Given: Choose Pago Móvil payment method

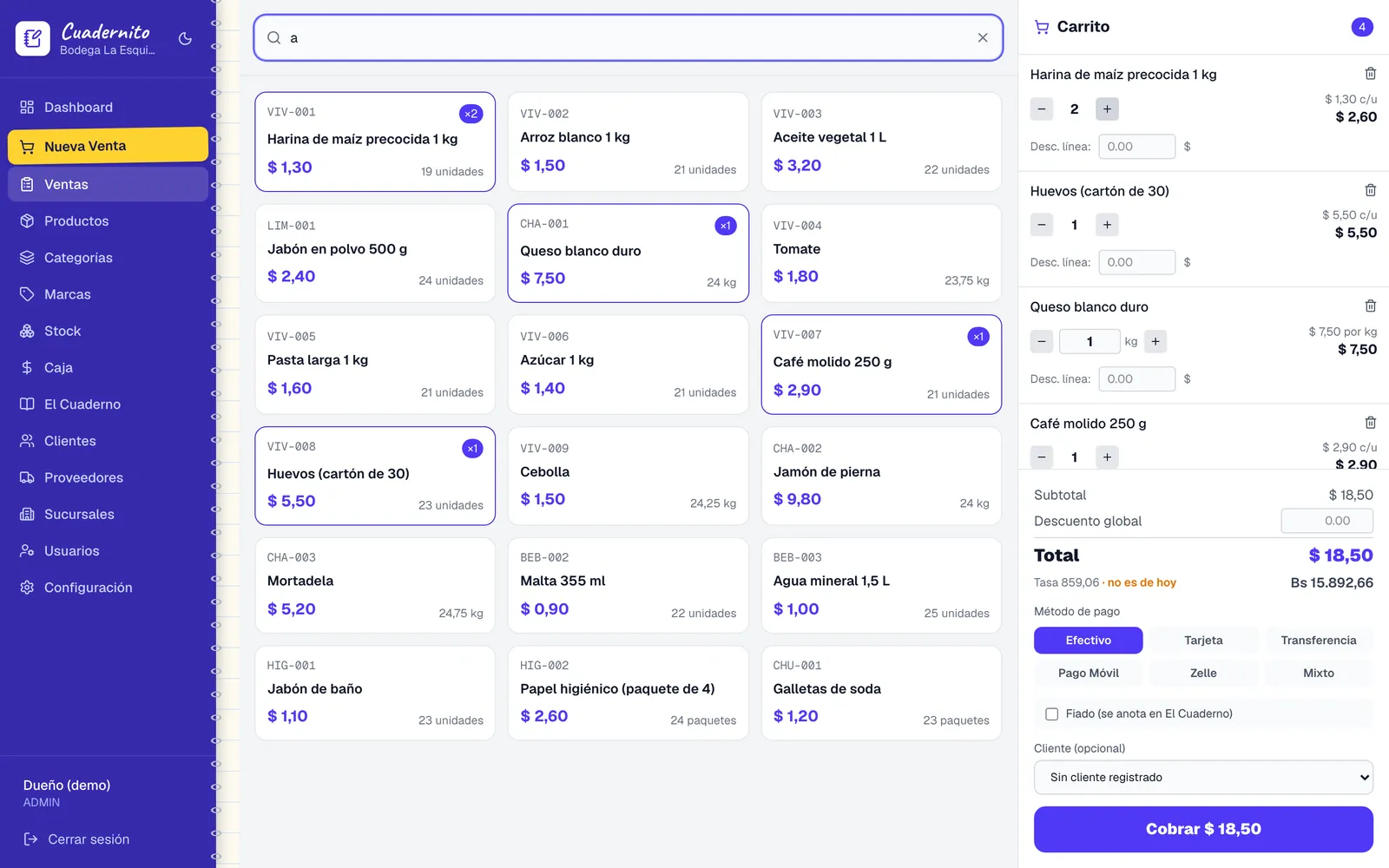Looking at the screenshot, I should 1088,673.
